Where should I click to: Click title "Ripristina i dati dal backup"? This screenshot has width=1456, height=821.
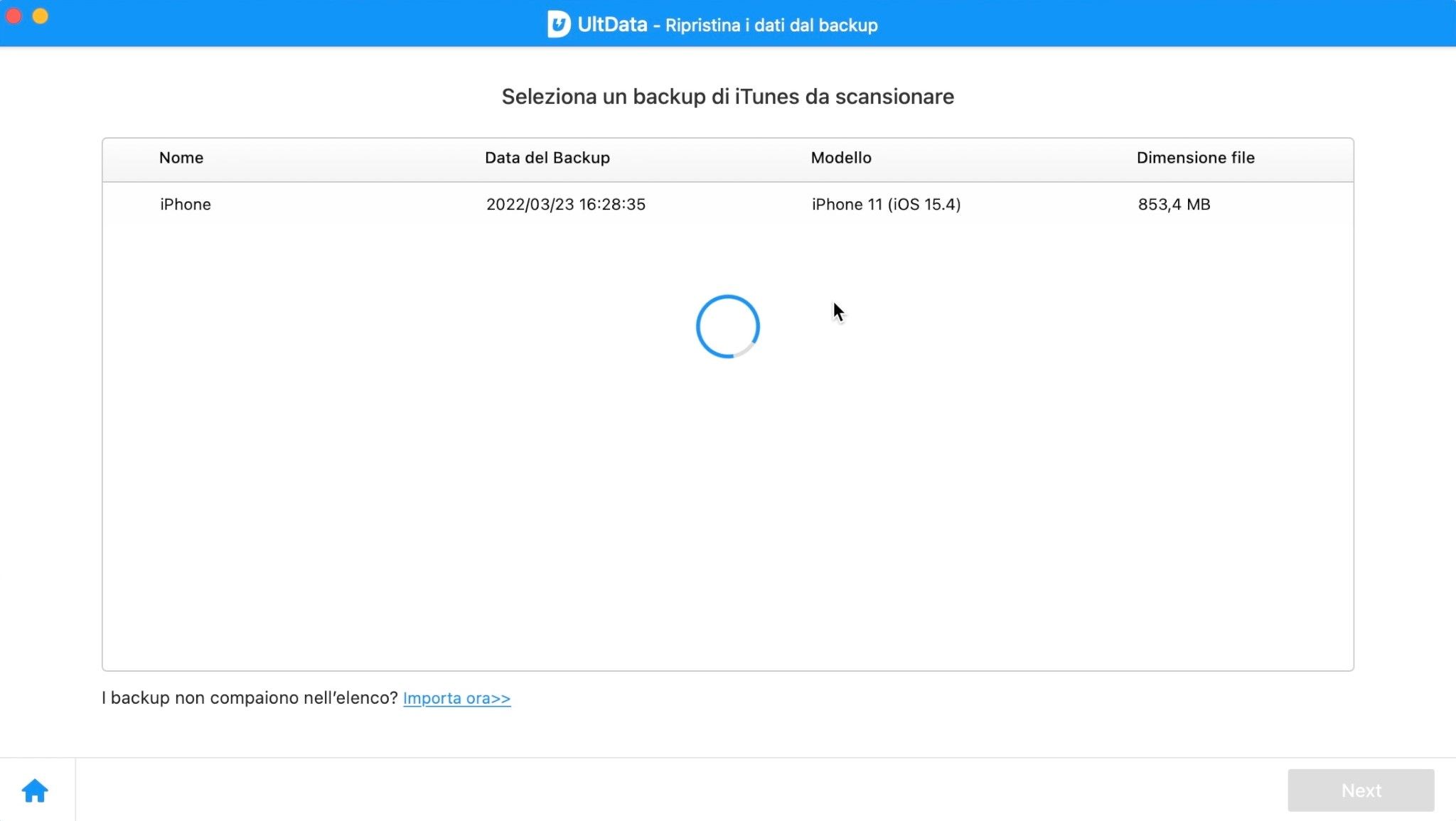click(771, 26)
